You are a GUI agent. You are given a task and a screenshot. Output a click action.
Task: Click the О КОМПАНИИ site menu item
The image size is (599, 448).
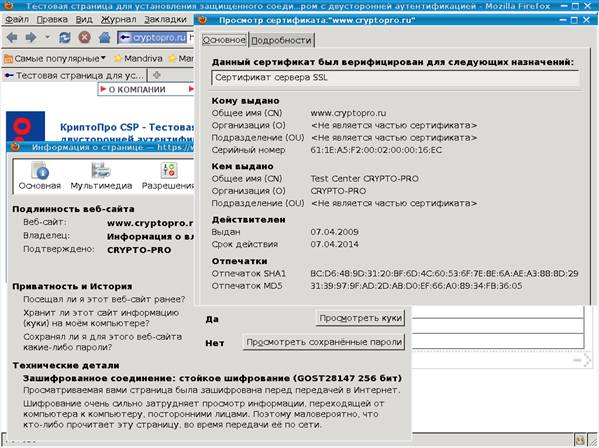coord(137,90)
